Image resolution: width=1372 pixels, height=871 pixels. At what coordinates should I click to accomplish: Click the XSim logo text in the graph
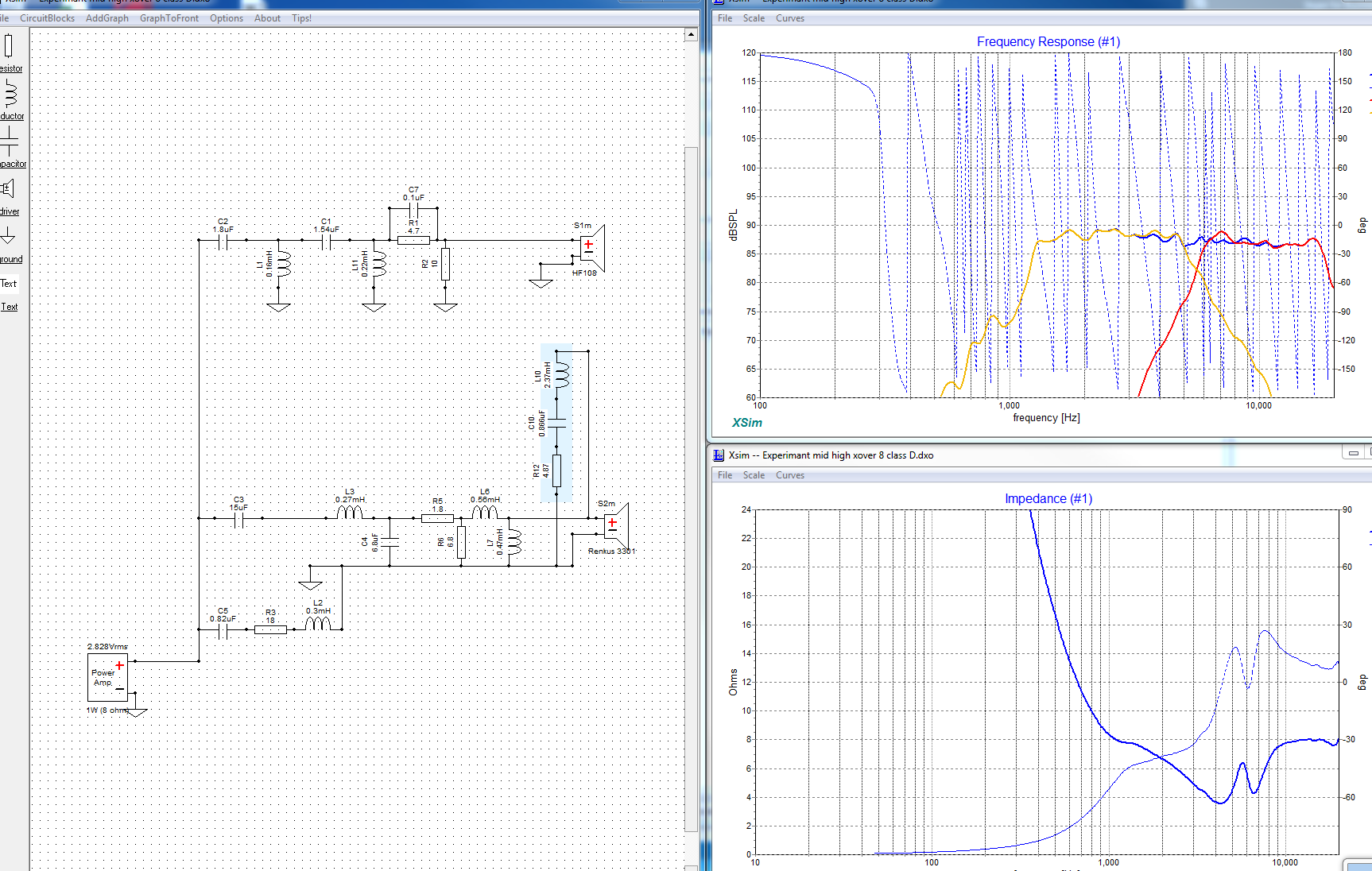[x=747, y=423]
